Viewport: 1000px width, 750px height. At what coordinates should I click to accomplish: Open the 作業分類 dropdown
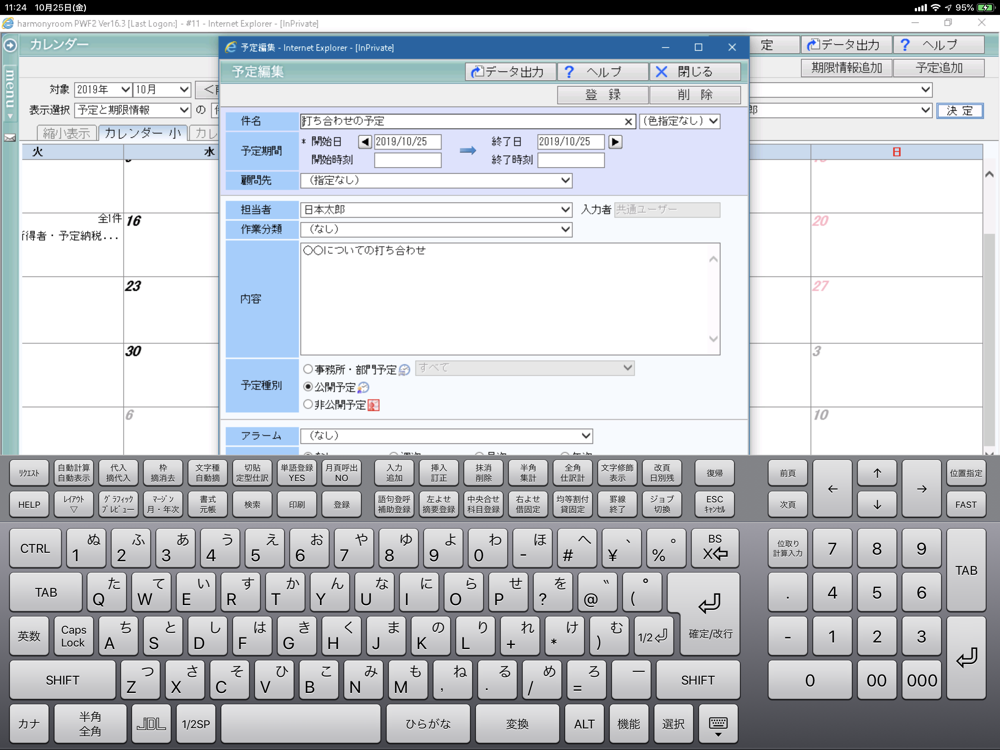click(x=436, y=229)
